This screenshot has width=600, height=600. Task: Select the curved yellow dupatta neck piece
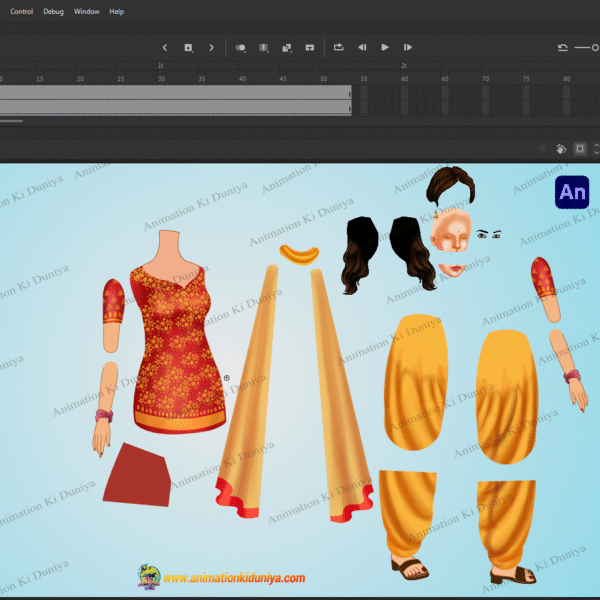coord(299,254)
